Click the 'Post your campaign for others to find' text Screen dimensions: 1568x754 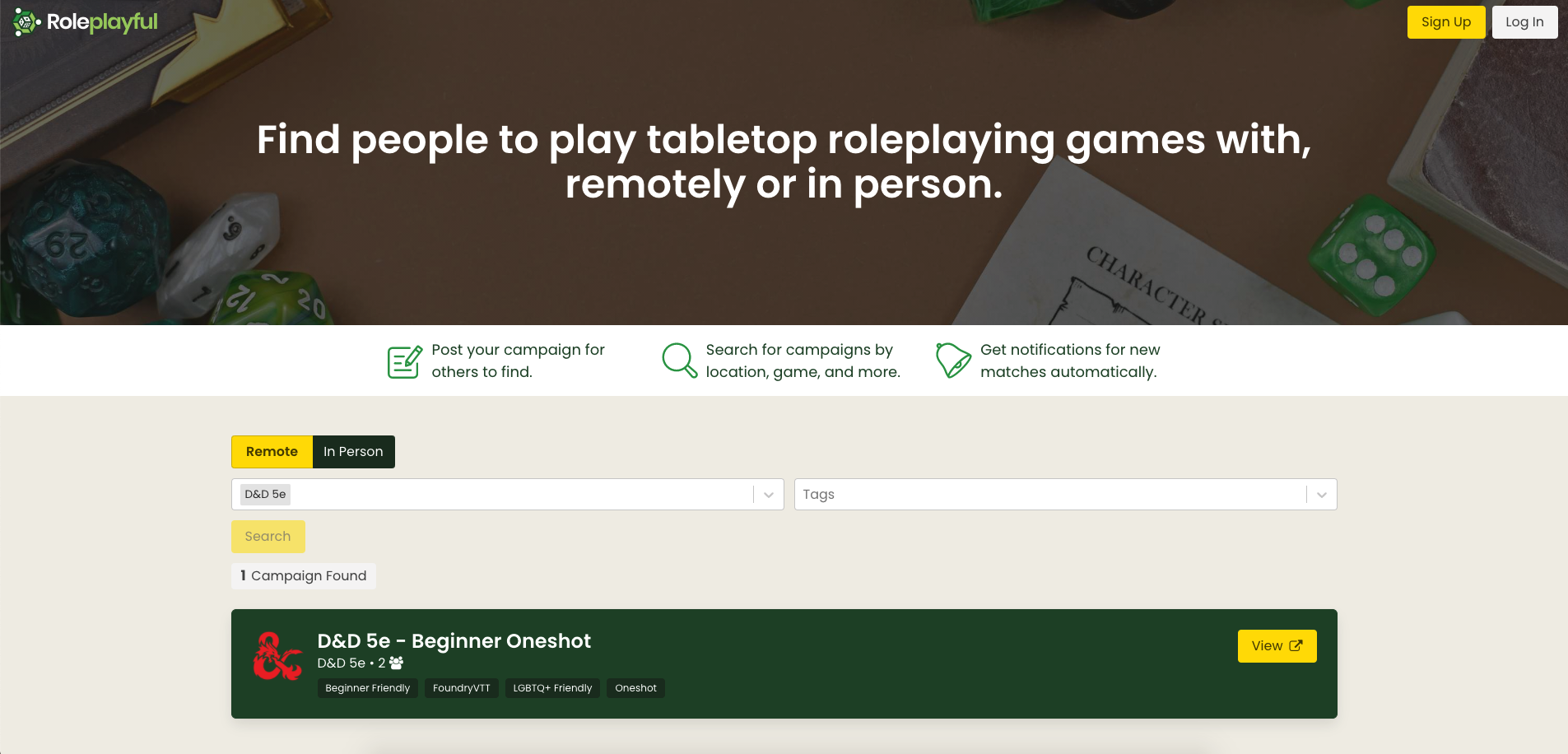pos(519,361)
